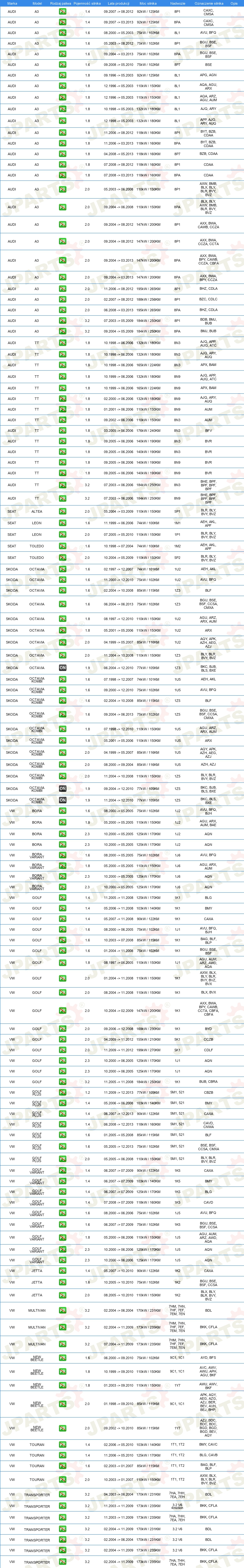Click petrol icon in VW Golf 3.2 row
Screen dimensions: 244x1568
63,1082
